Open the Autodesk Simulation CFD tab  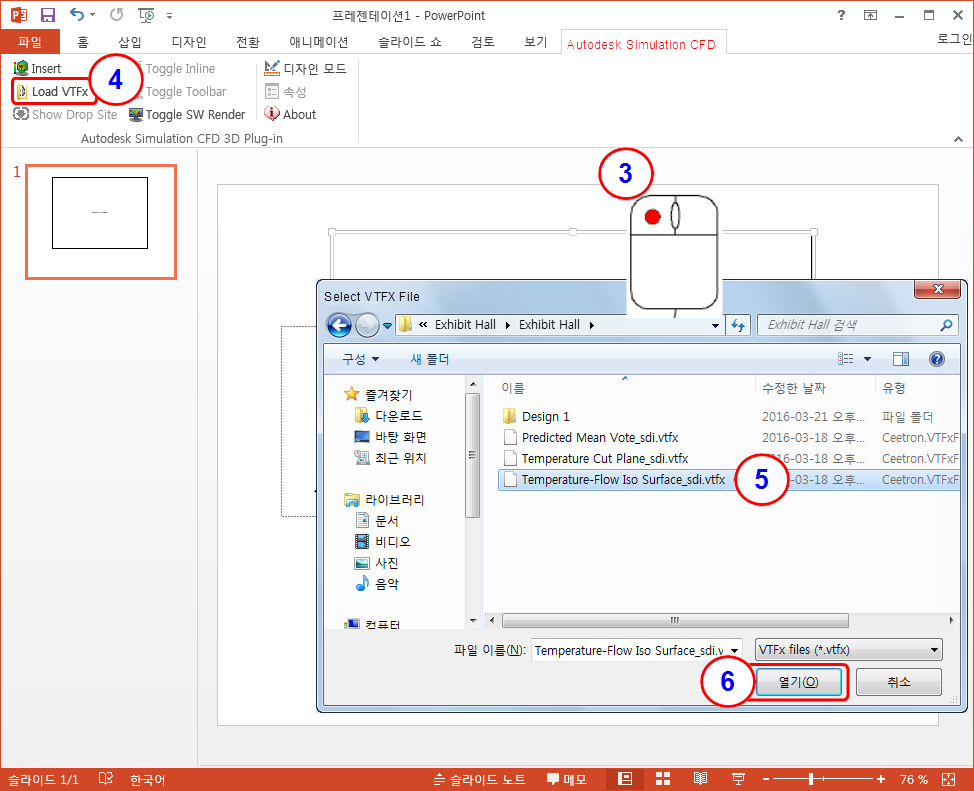click(x=642, y=44)
